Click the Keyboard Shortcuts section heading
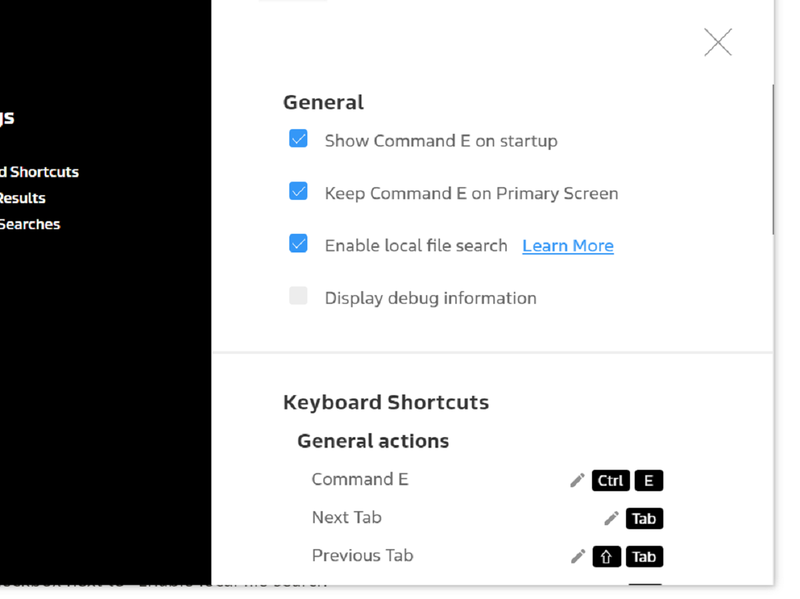The image size is (800, 599). pos(386,403)
